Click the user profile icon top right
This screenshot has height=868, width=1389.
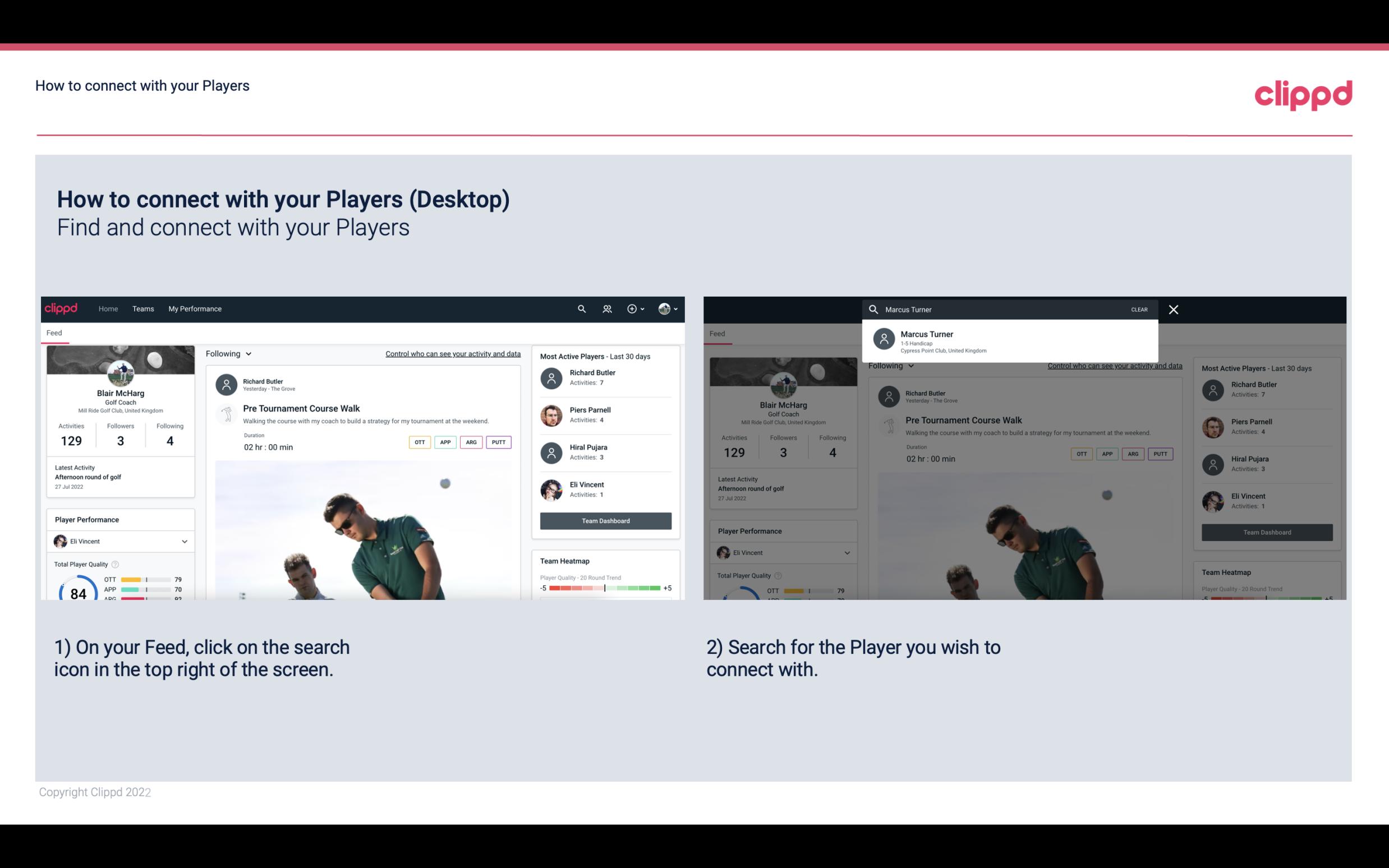pyautogui.click(x=665, y=309)
